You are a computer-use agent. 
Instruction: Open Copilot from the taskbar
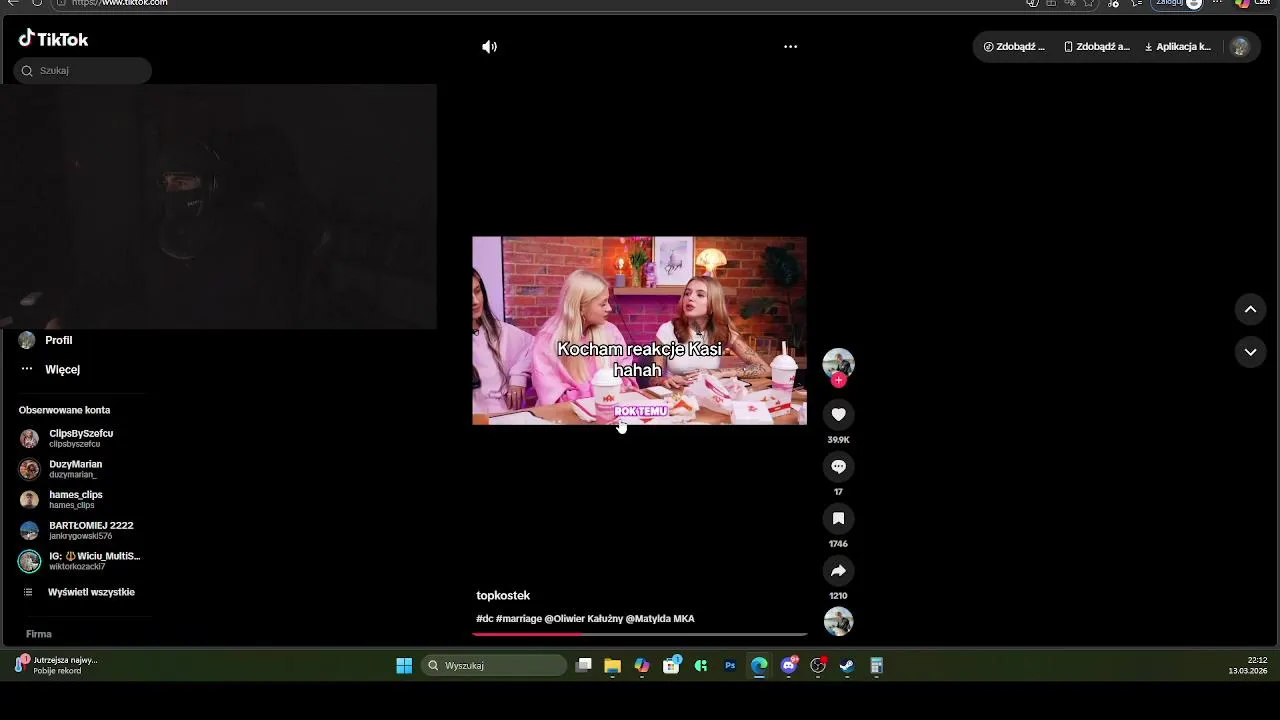pyautogui.click(x=642, y=666)
